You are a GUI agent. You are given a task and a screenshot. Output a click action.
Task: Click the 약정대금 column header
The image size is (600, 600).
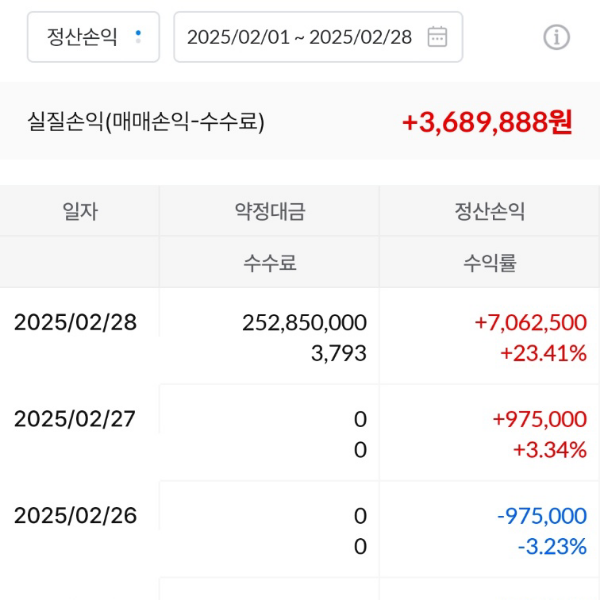[270, 211]
